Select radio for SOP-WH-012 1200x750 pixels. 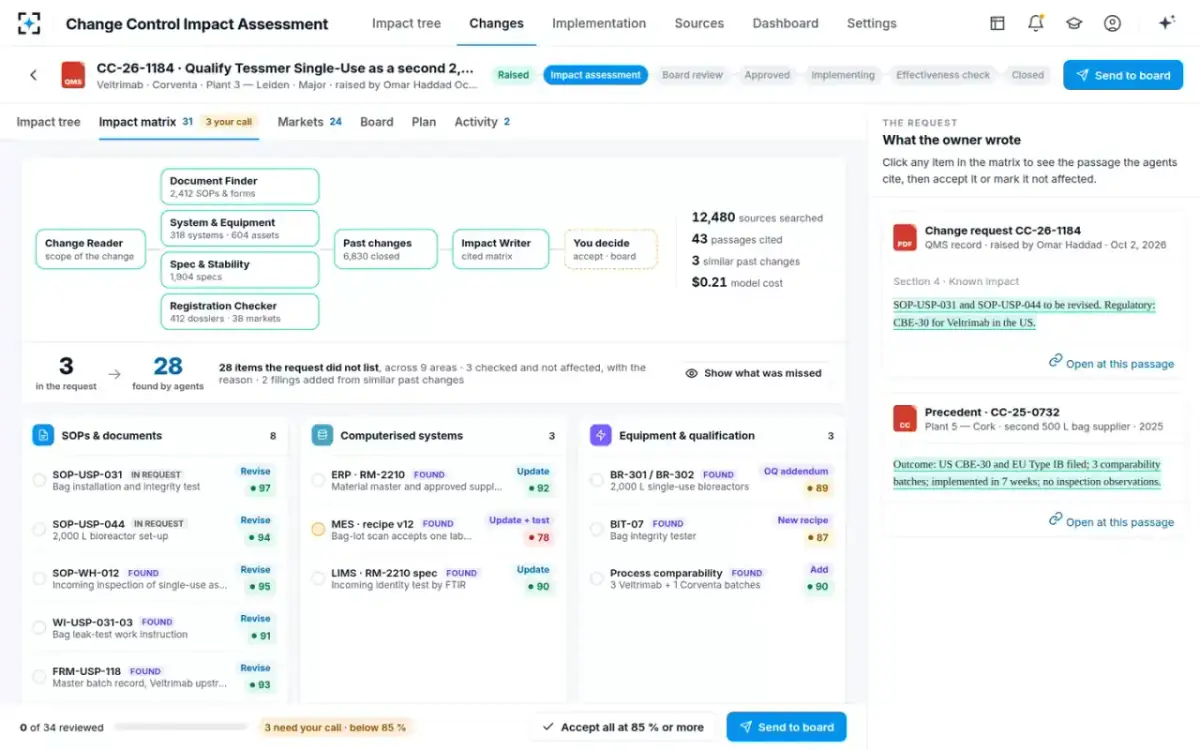pos(39,578)
